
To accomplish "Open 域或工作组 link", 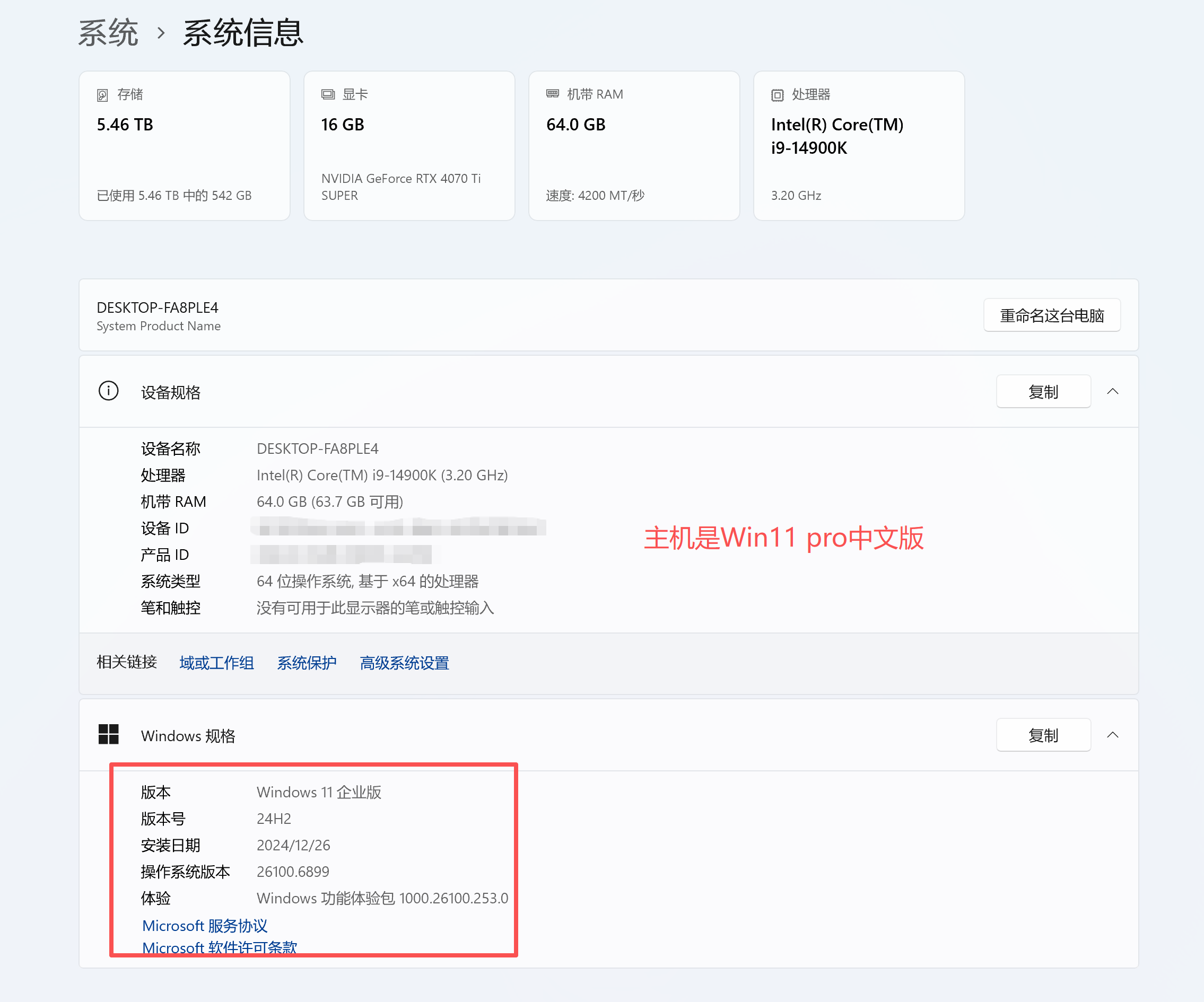I will pos(216,663).
